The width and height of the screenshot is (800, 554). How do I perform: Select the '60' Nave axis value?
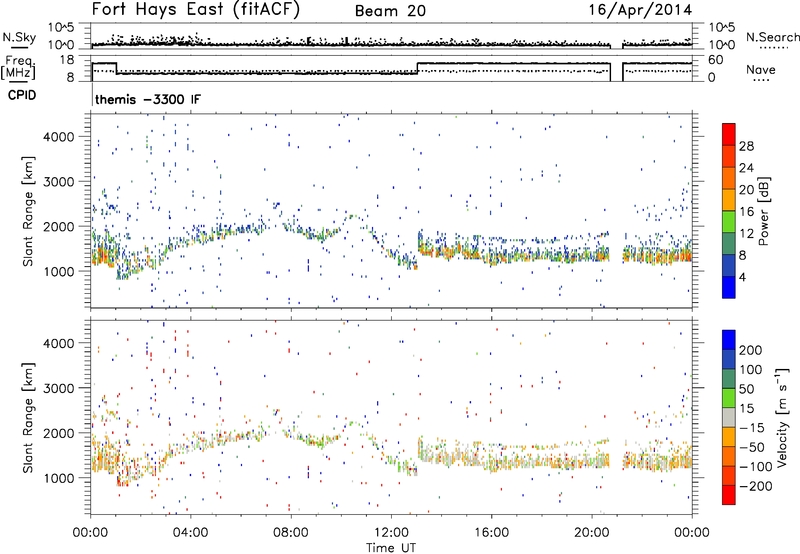pos(716,60)
